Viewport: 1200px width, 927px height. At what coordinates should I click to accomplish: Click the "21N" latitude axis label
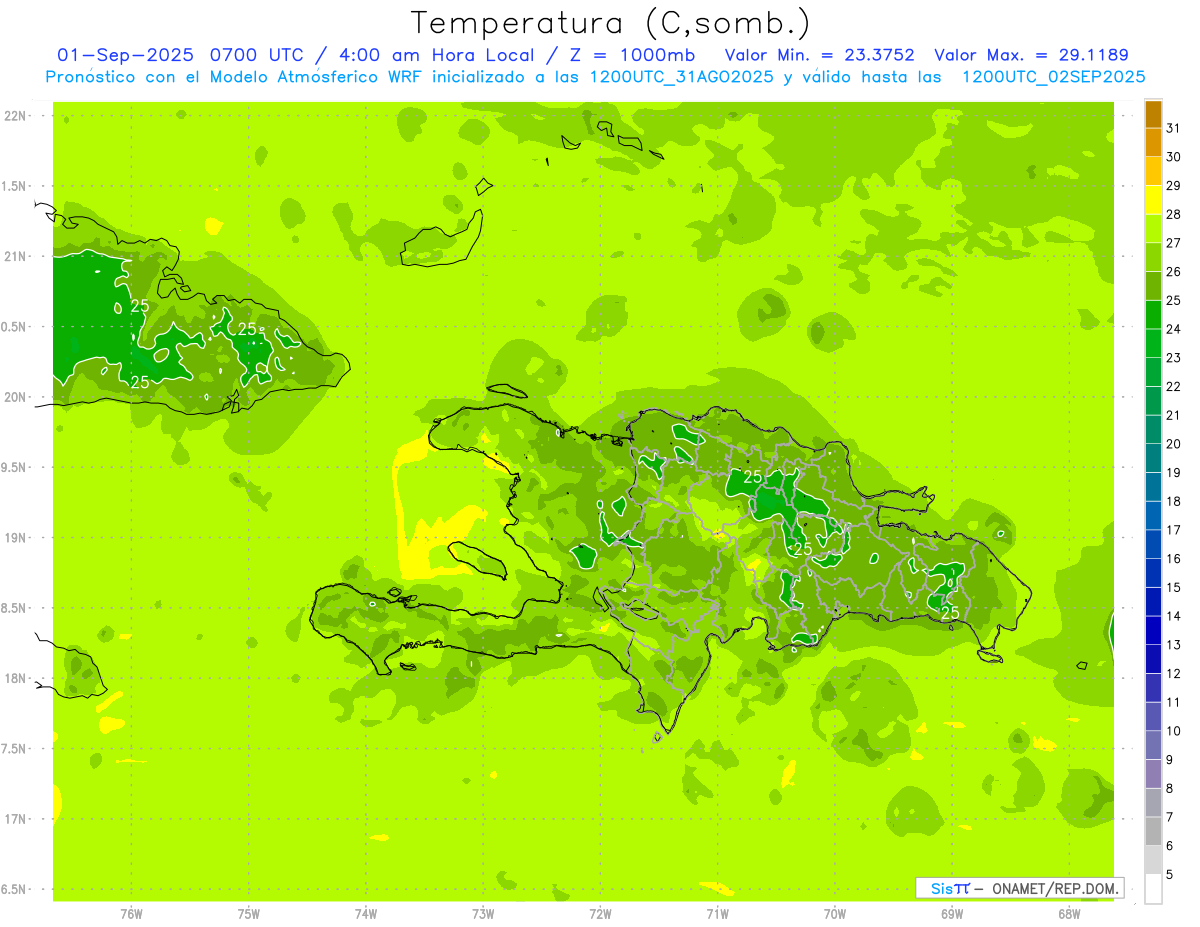coord(17,257)
